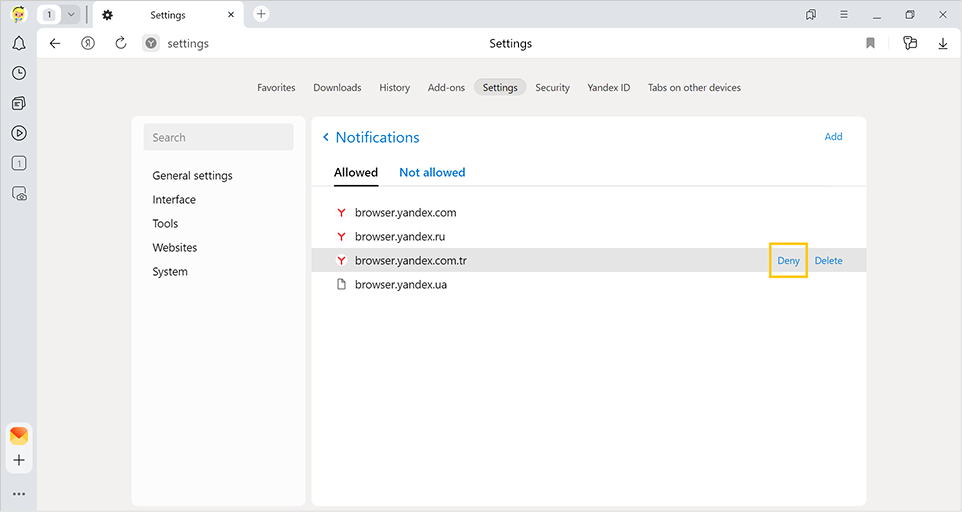962x512 pixels.
Task: Open a new tab with plus button
Action: coord(261,14)
